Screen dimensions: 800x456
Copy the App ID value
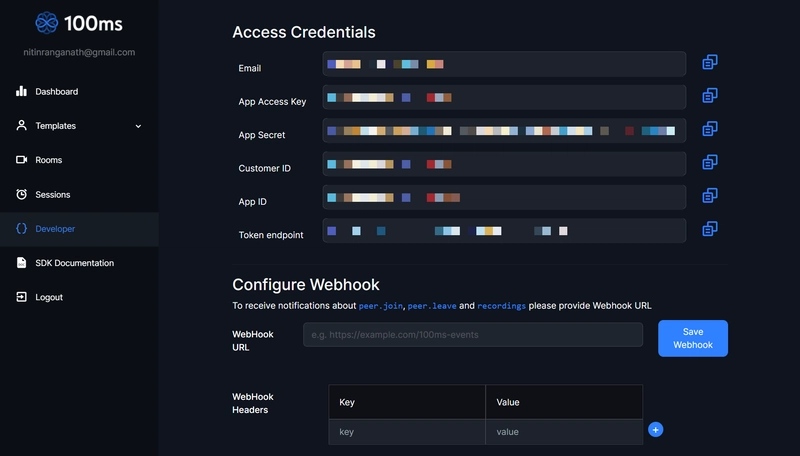point(710,195)
